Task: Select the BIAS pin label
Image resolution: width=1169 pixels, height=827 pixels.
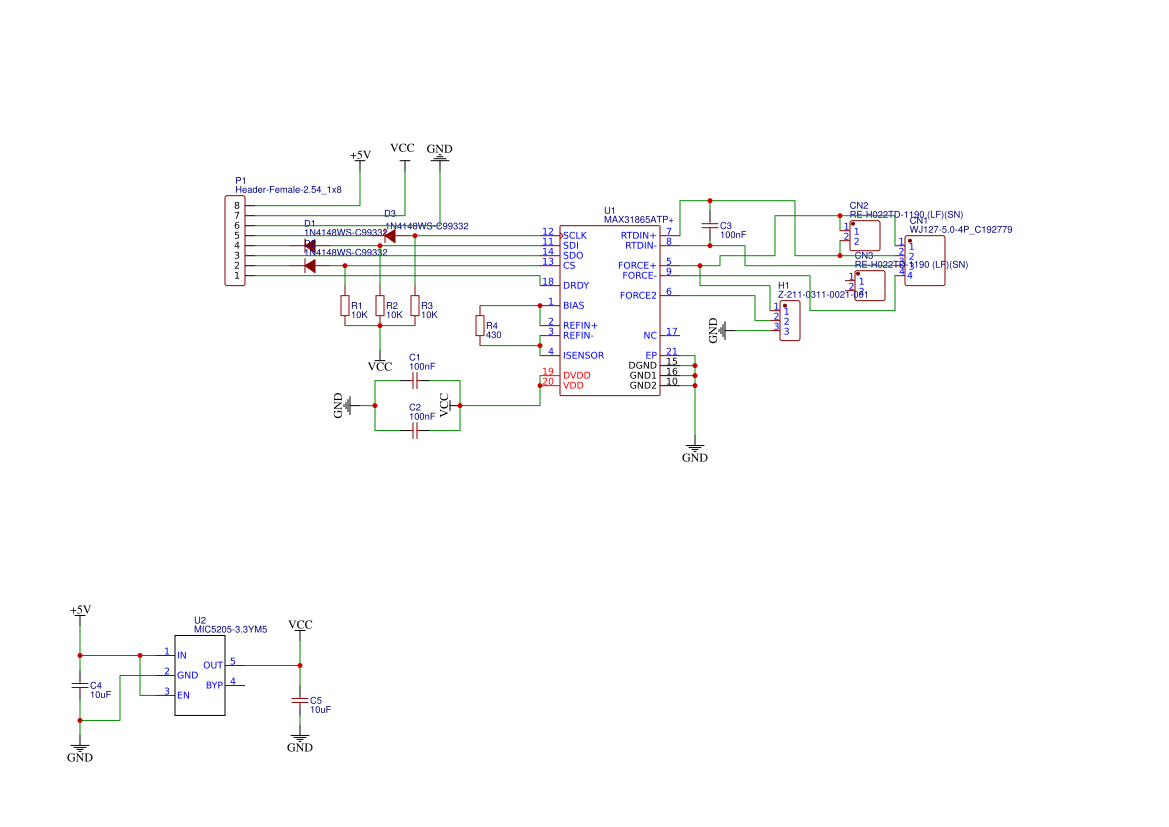Action: 574,306
